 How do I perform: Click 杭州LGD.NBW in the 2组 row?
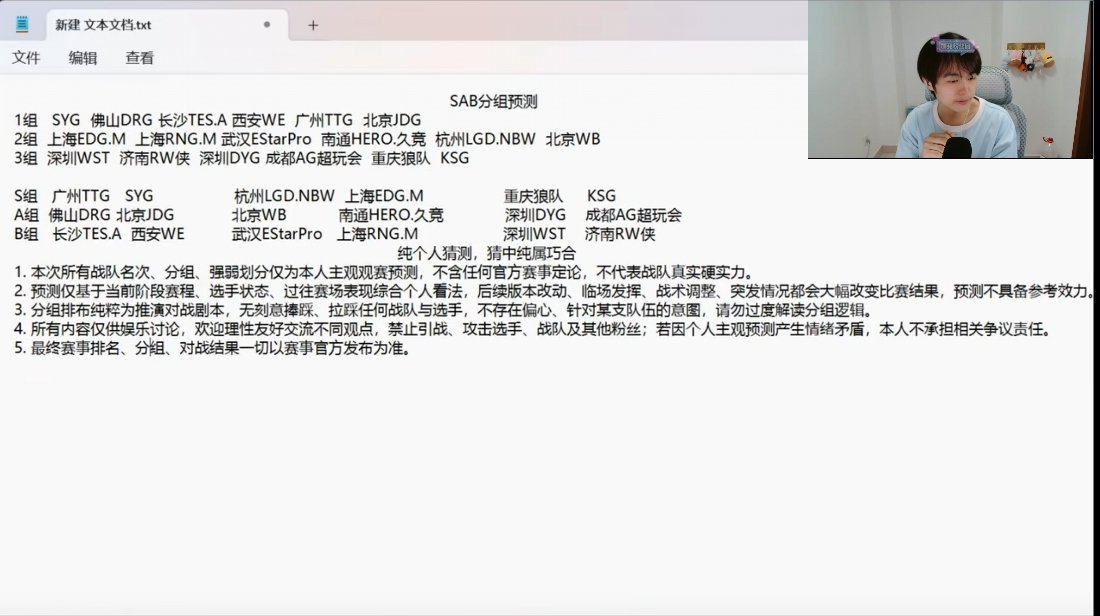(x=485, y=139)
